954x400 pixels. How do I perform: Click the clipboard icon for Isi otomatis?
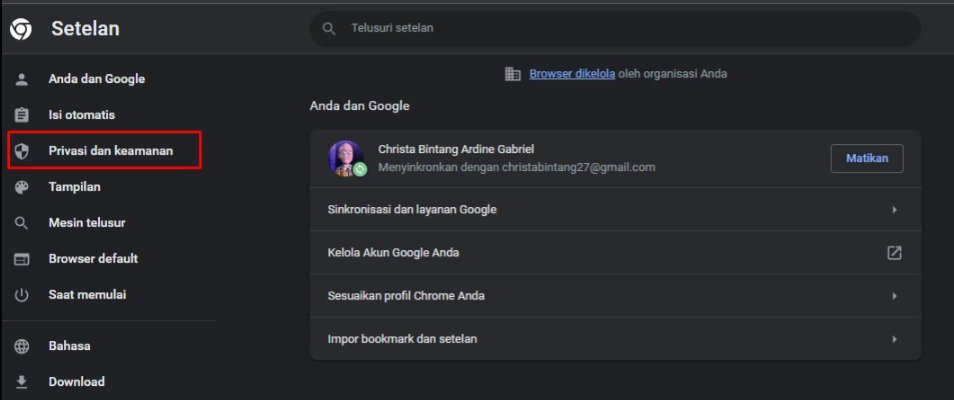21,115
